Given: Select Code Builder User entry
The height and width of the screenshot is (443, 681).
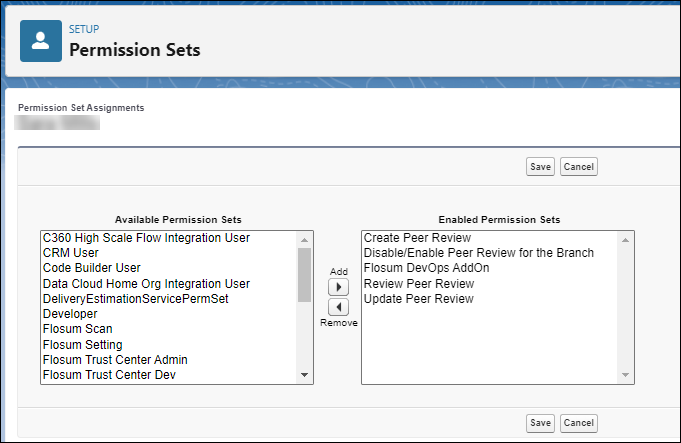Looking at the screenshot, I should click(92, 268).
